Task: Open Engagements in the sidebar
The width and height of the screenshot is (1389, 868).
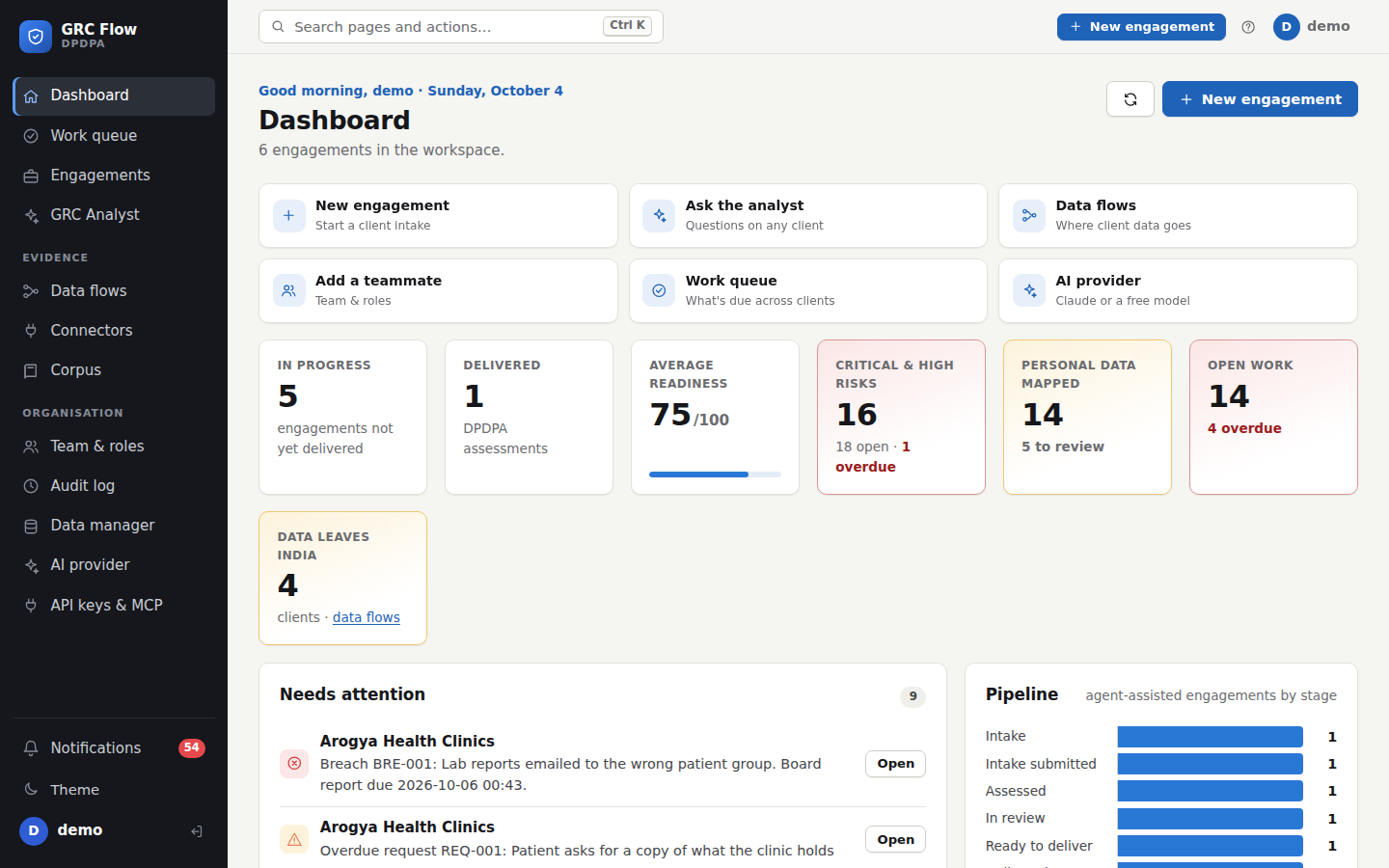Action: tap(114, 176)
